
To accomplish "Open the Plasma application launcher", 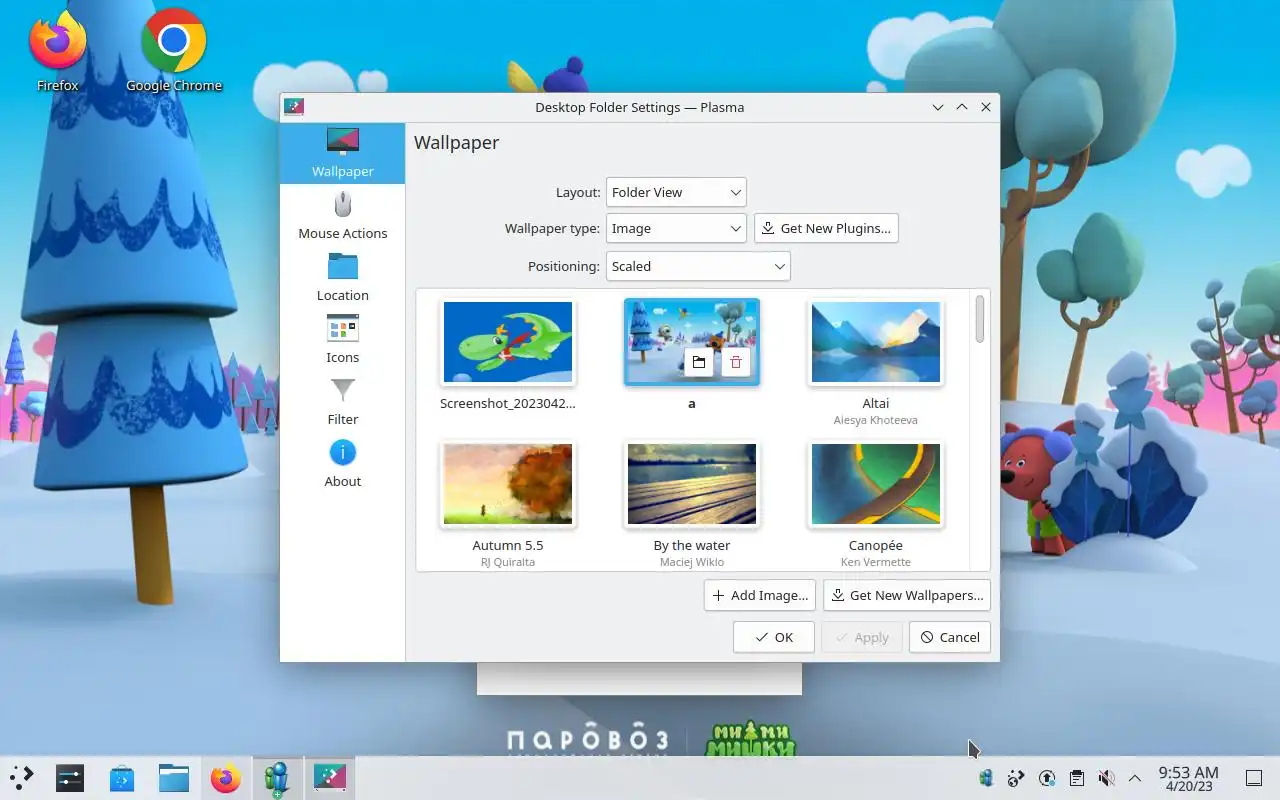I will click(21, 777).
